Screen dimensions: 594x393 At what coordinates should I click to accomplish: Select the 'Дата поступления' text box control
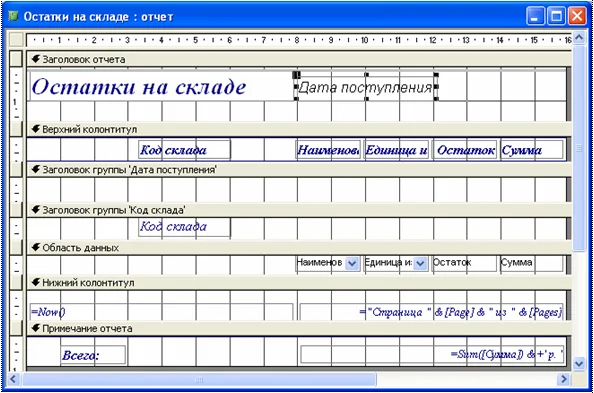click(366, 87)
